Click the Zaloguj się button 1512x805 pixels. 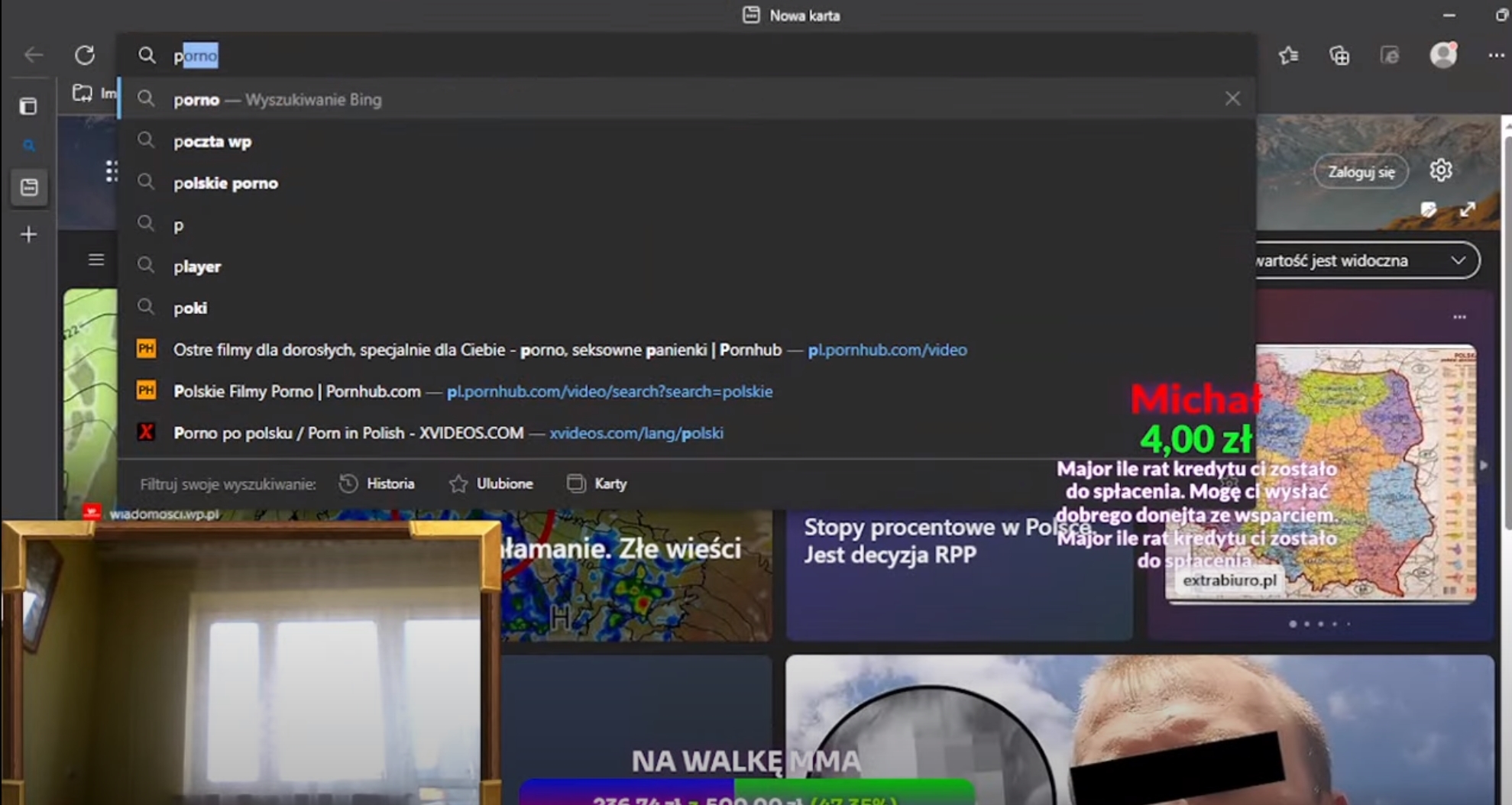tap(1361, 172)
